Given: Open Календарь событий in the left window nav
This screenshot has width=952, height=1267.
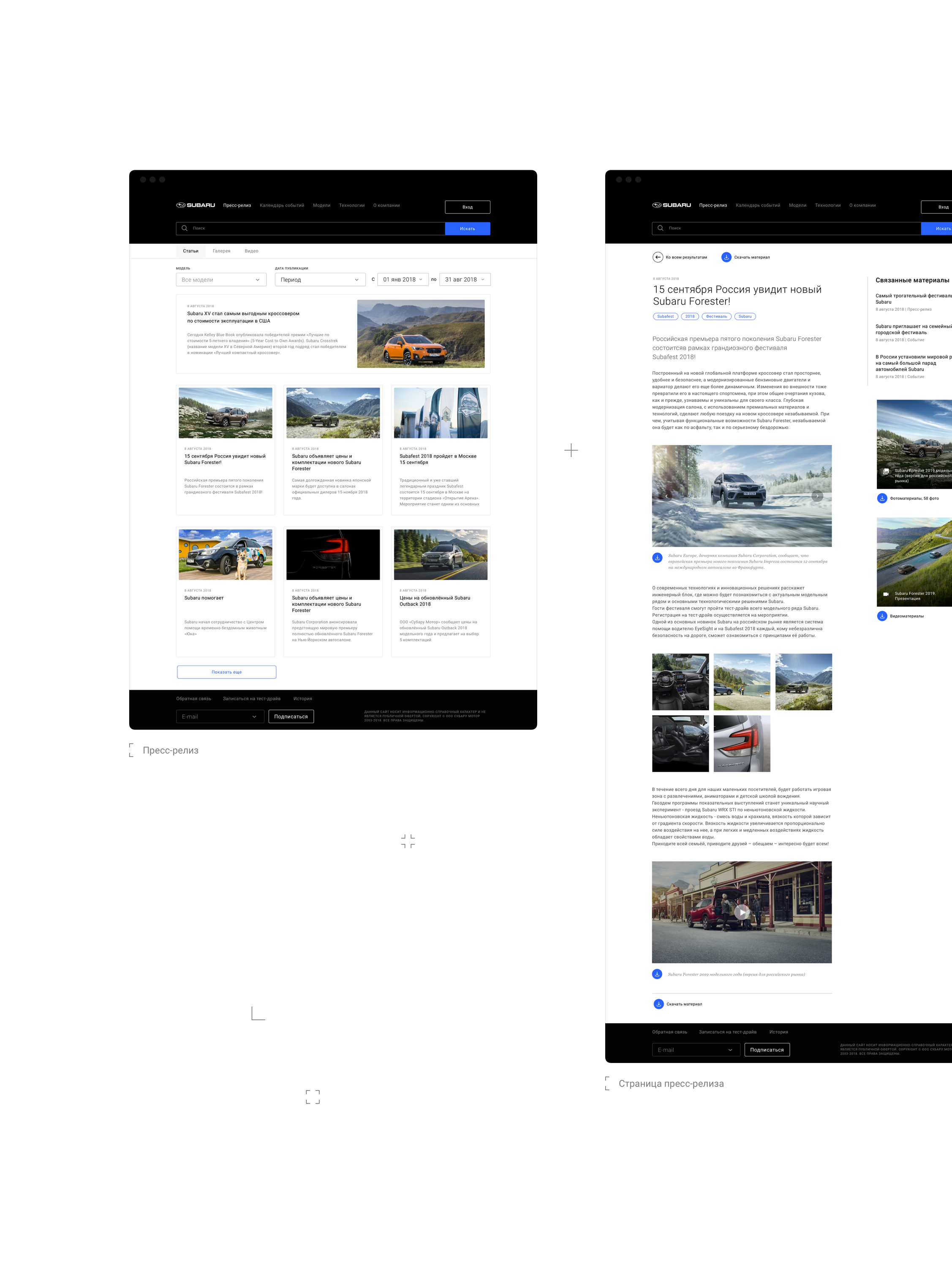Looking at the screenshot, I should [x=282, y=205].
